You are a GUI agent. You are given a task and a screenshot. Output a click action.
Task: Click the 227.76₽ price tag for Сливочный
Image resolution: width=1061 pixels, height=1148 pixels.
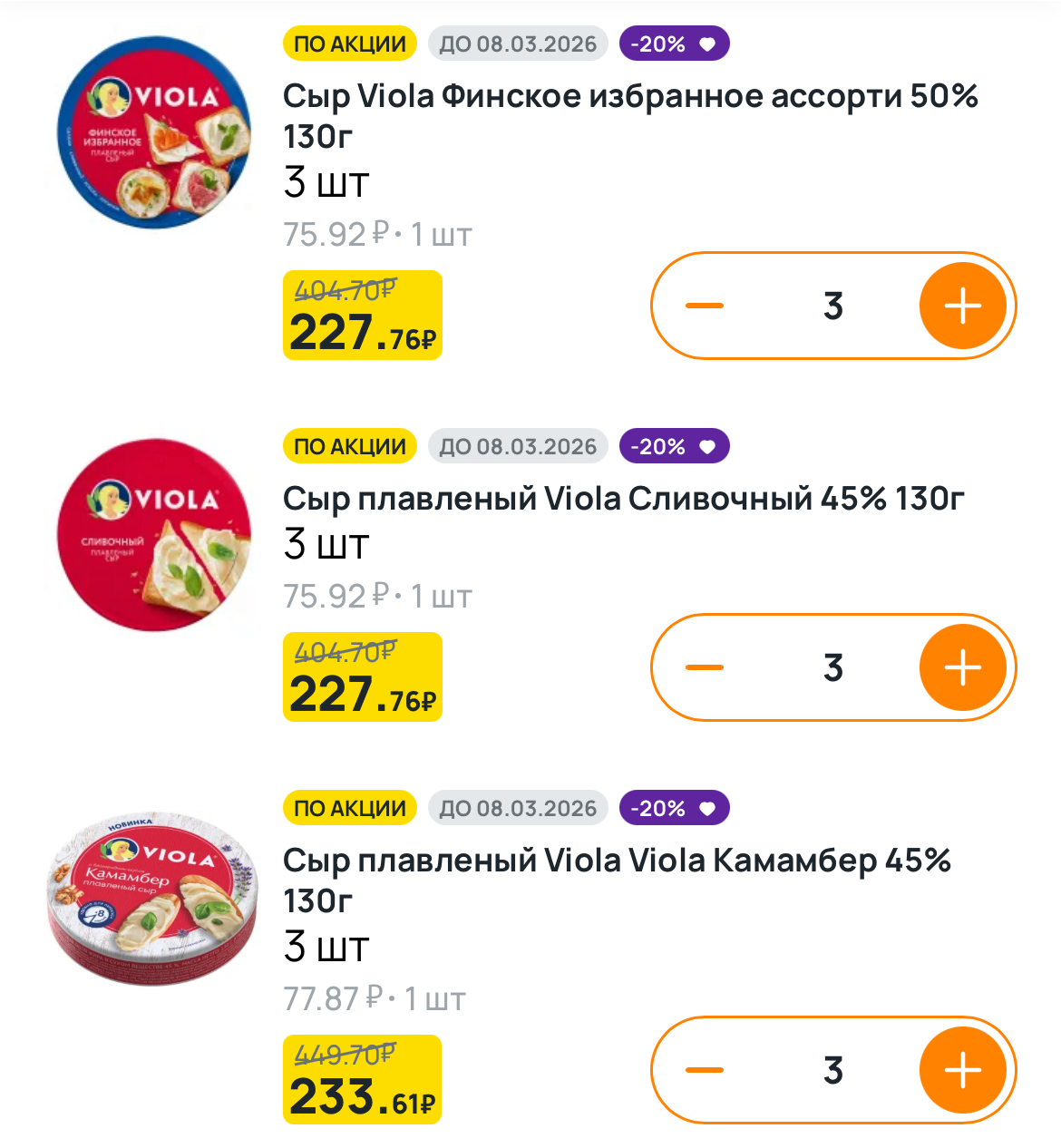coord(363,677)
